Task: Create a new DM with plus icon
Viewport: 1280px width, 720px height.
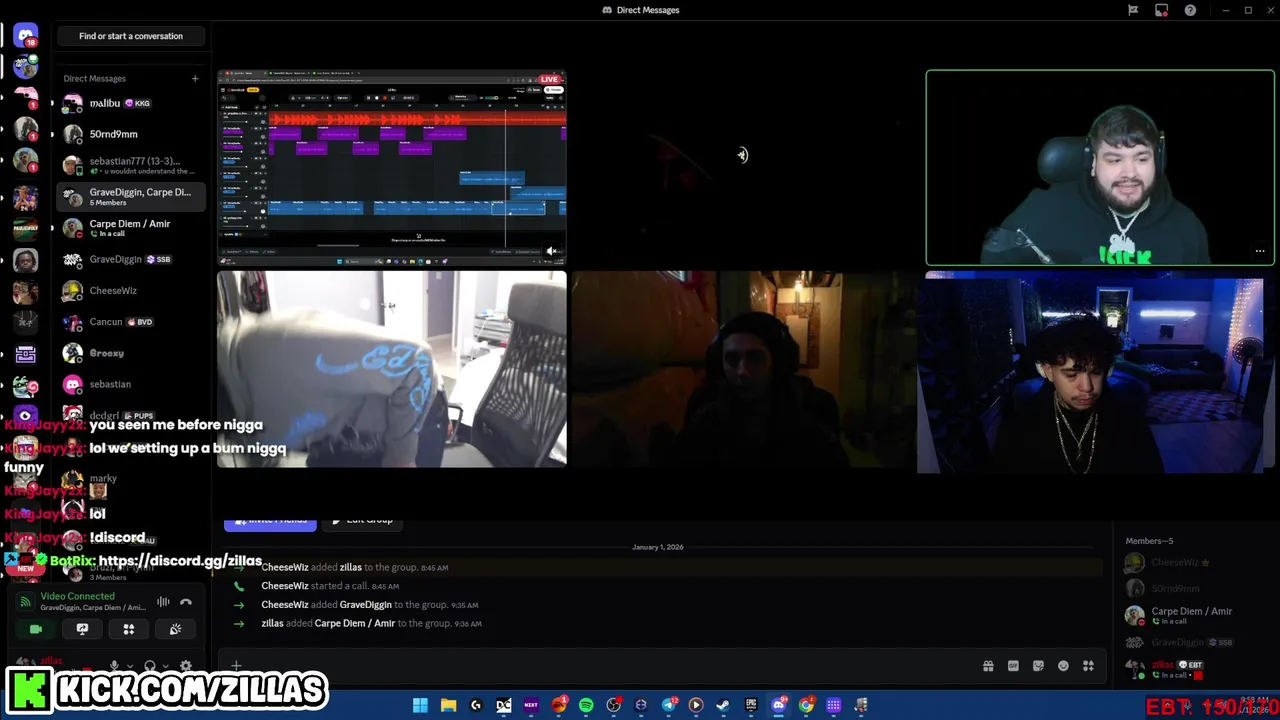Action: click(x=195, y=78)
